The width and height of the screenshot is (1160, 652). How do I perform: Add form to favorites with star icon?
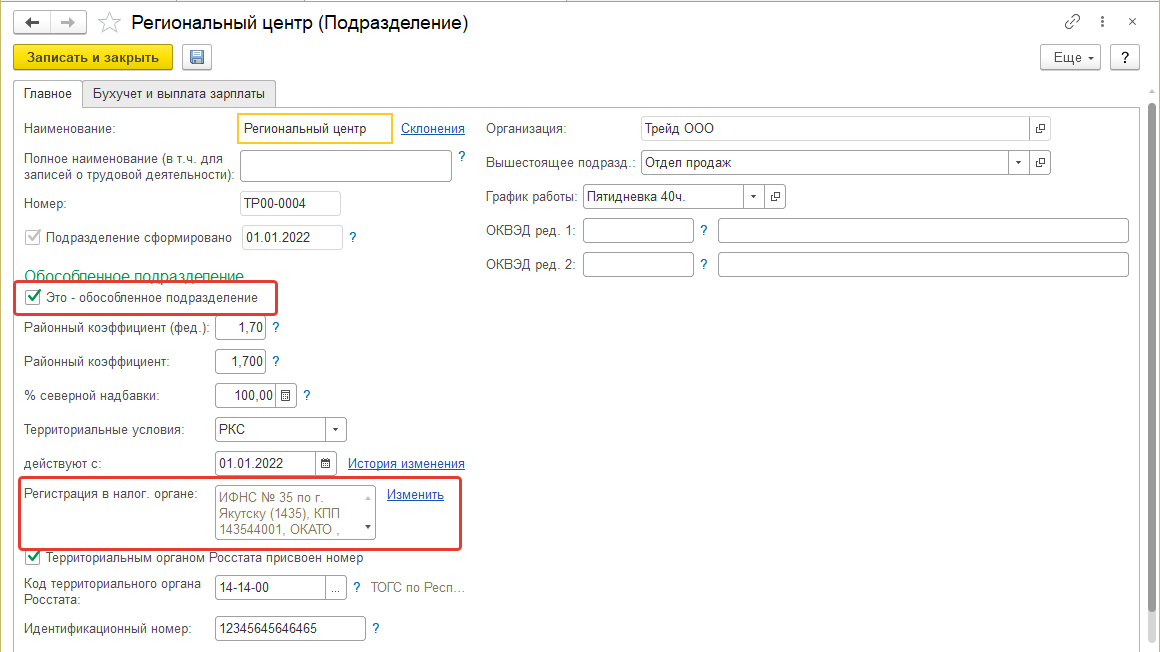[x=112, y=22]
